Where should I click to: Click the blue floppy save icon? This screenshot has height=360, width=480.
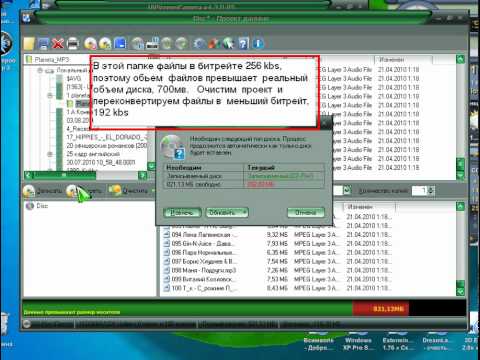(x=43, y=44)
